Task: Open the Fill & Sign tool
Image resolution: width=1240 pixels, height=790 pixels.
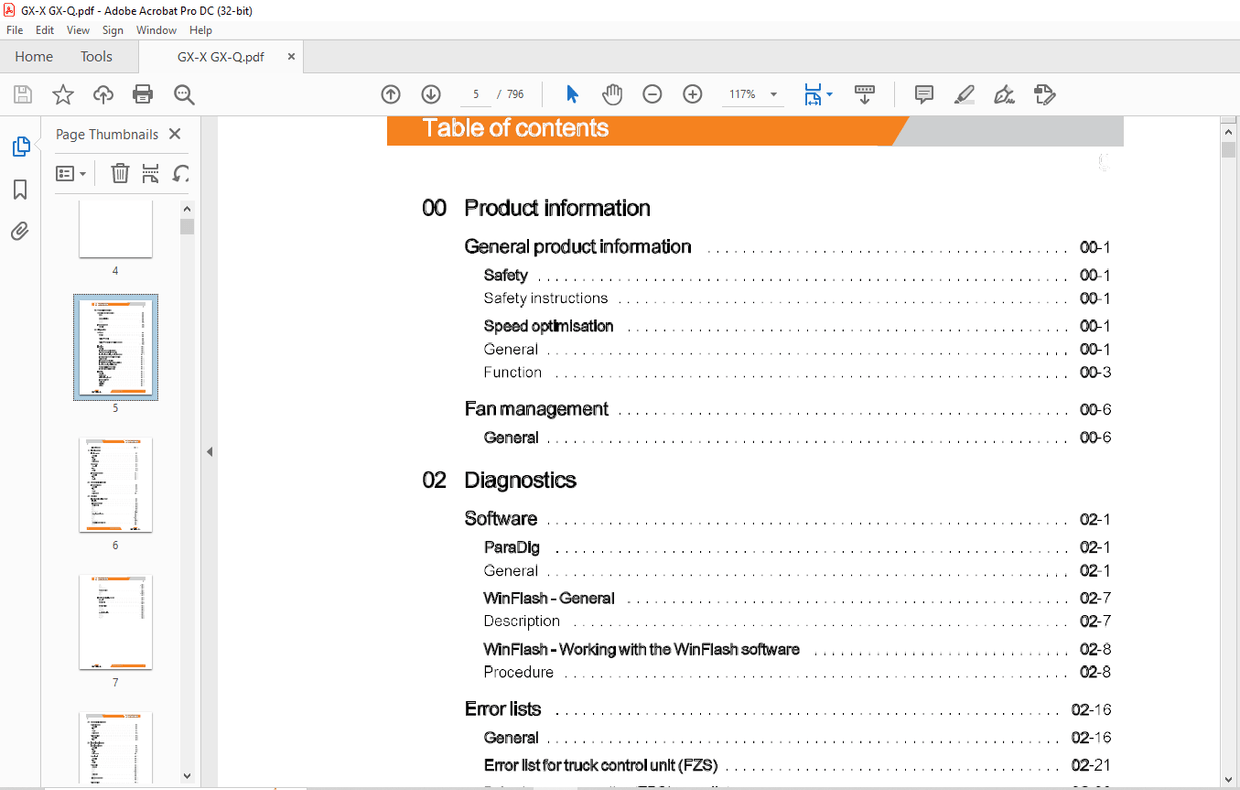Action: [1004, 93]
